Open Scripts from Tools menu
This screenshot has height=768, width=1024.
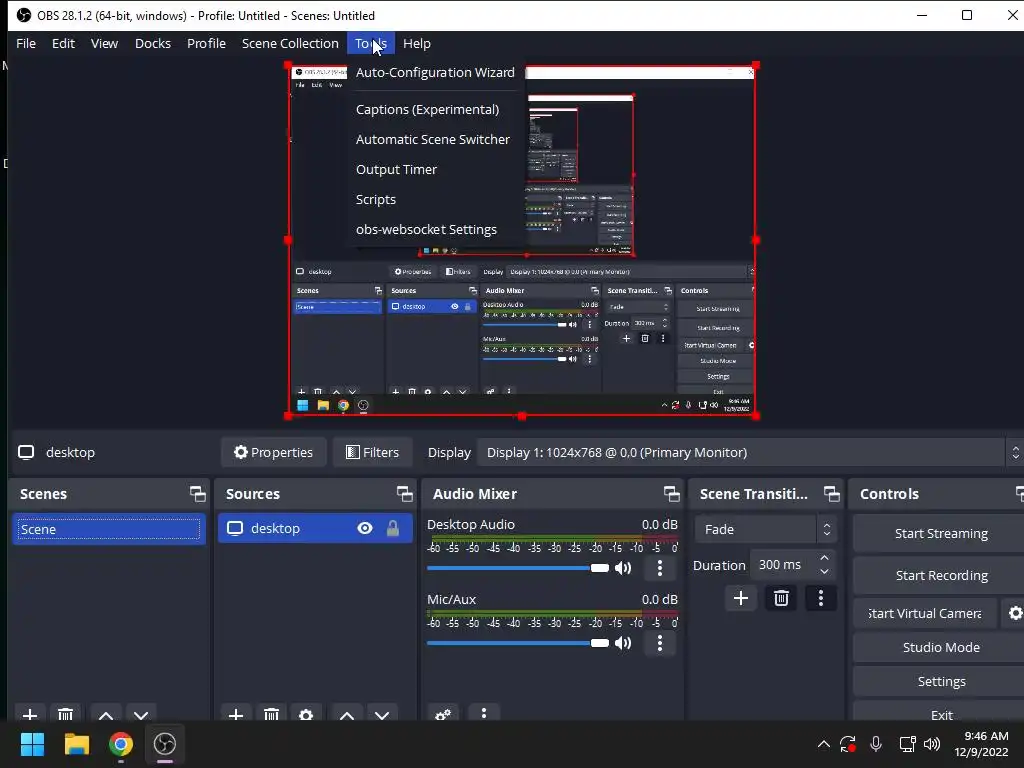[x=376, y=199]
